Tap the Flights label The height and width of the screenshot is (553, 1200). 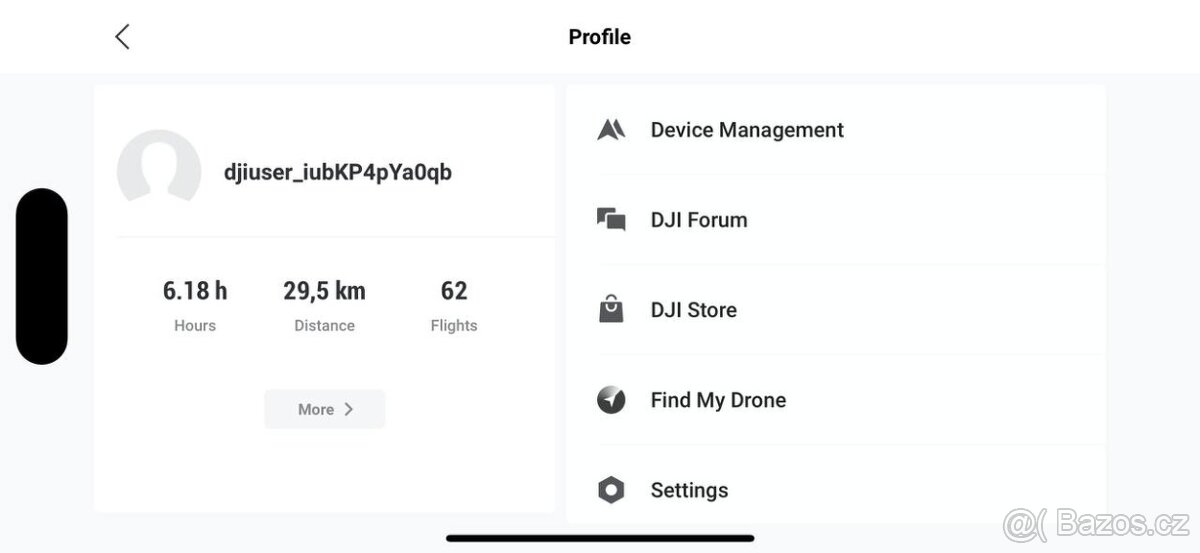click(x=454, y=325)
